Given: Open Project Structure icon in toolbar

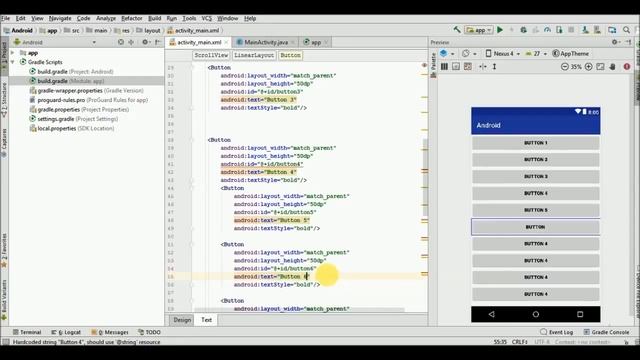Looking at the screenshot, I should pos(612,30).
